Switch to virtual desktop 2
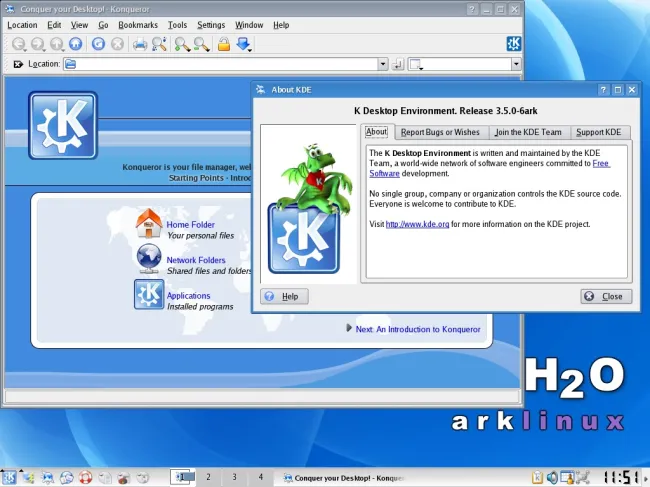 208,477
